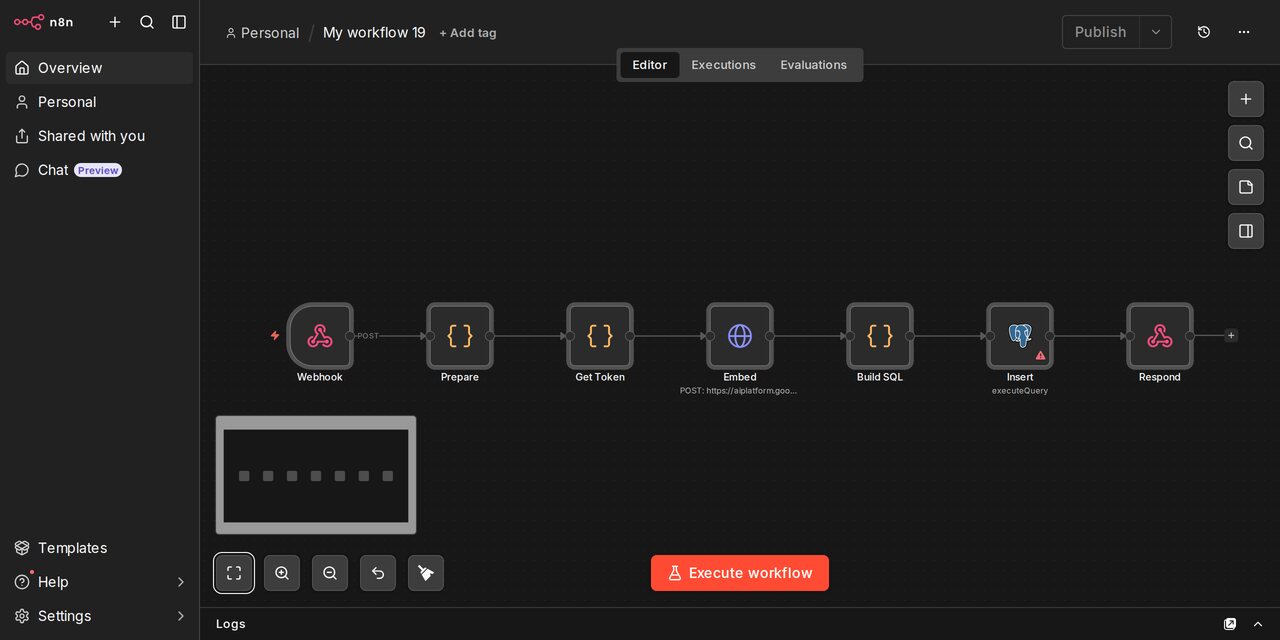The image size is (1280, 640).
Task: Click the plus connector after Respond node
Action: tap(1231, 336)
